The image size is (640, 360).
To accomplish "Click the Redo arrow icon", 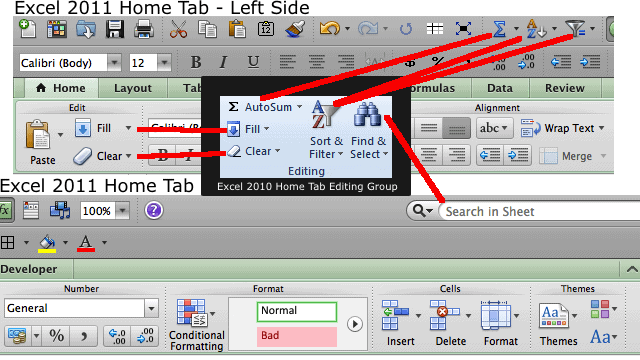I will (368, 29).
